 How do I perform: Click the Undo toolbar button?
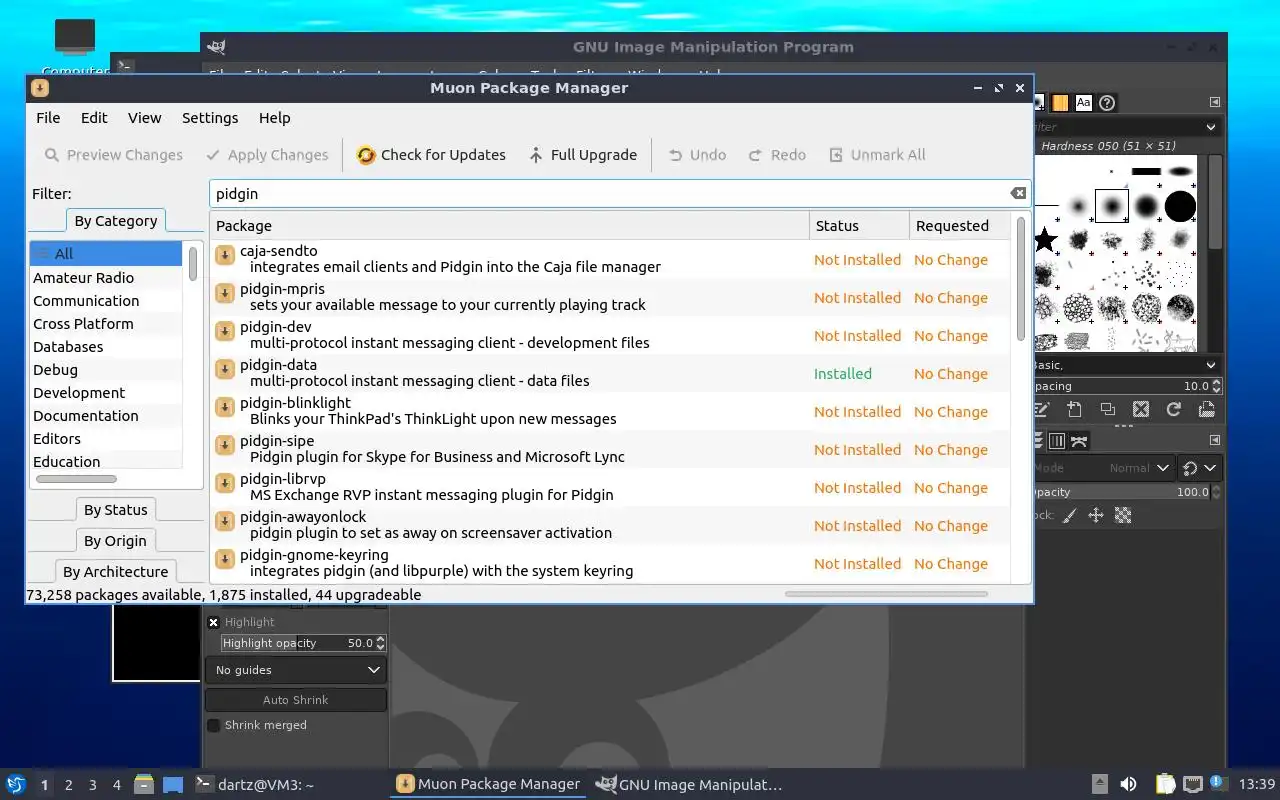click(x=697, y=155)
